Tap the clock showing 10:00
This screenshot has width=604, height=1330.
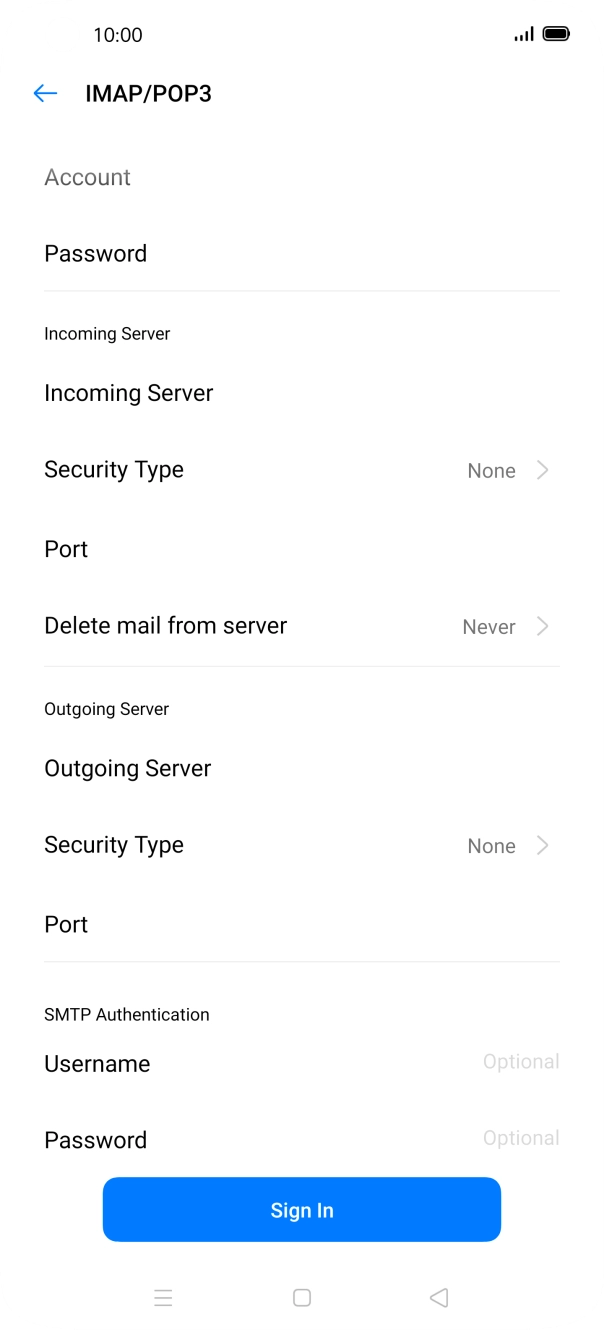coord(118,35)
